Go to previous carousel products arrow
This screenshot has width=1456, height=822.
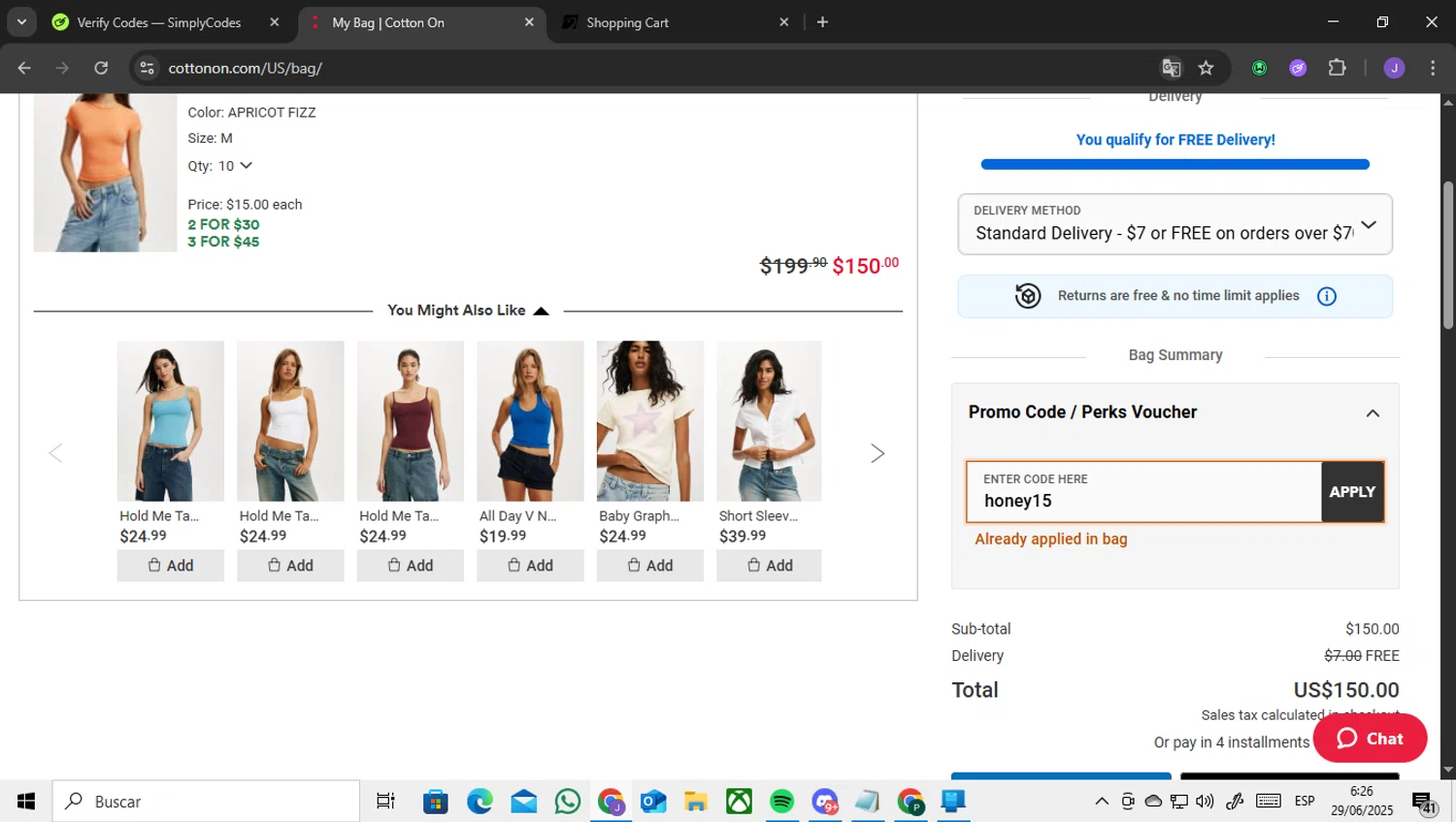(56, 453)
